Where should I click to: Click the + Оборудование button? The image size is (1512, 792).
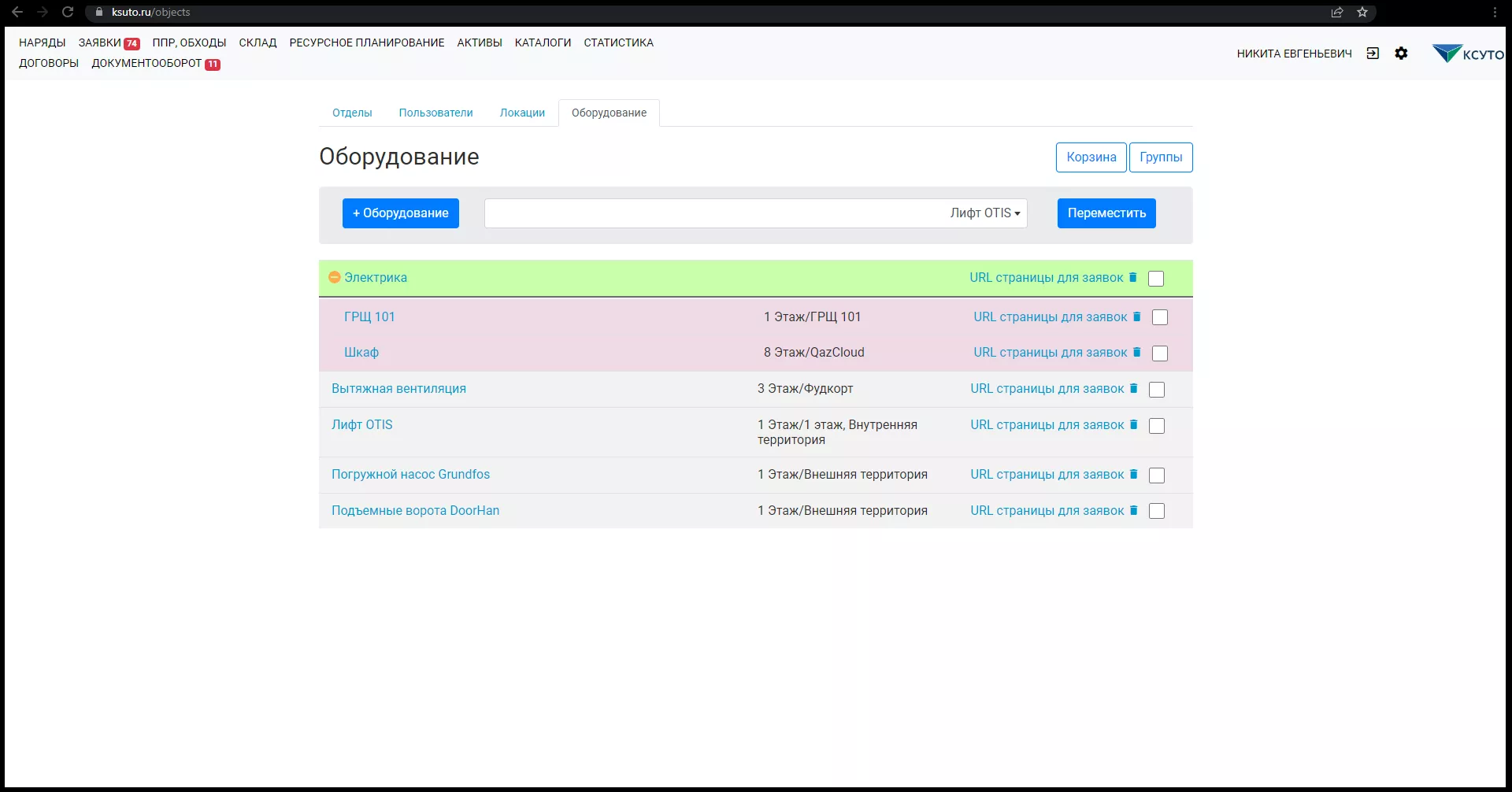coord(400,213)
